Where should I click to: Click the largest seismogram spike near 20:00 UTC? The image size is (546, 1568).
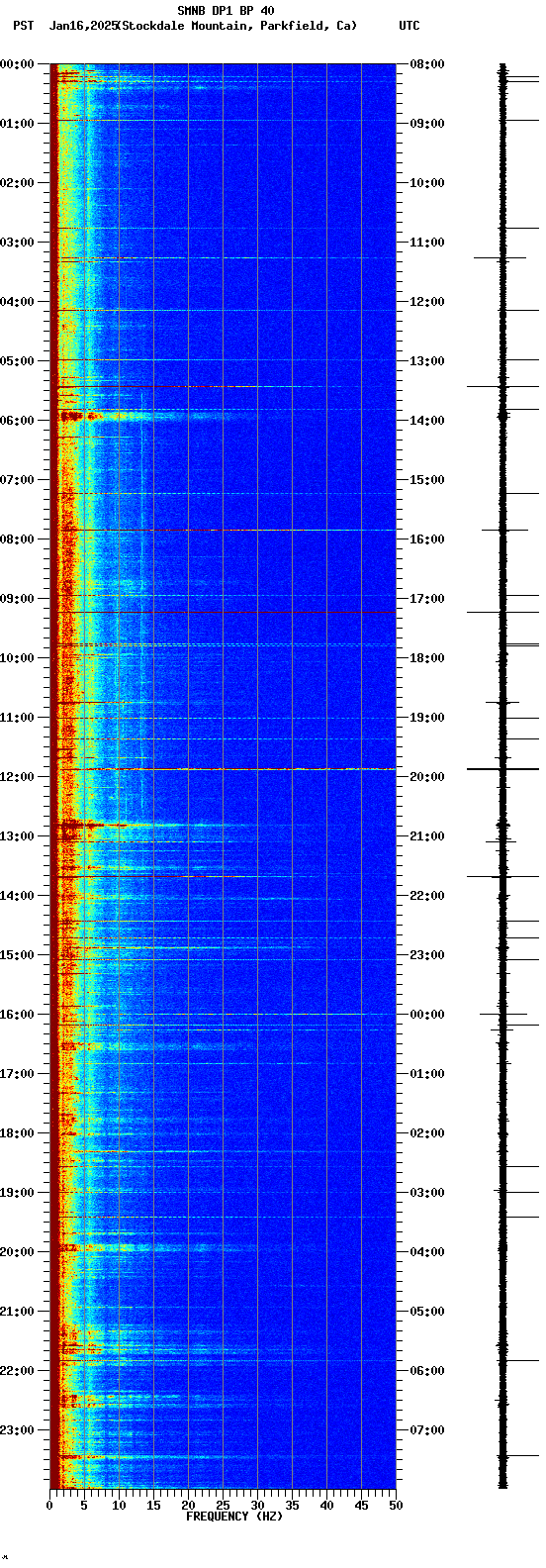point(502,769)
